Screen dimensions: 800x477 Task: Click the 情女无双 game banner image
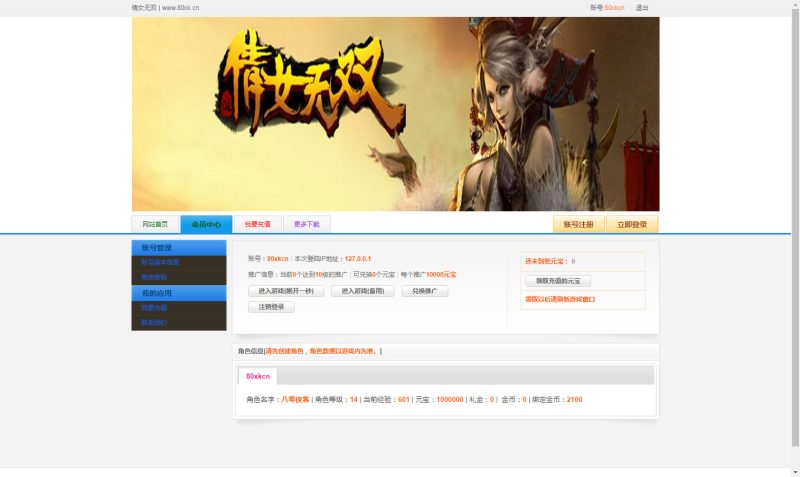395,114
